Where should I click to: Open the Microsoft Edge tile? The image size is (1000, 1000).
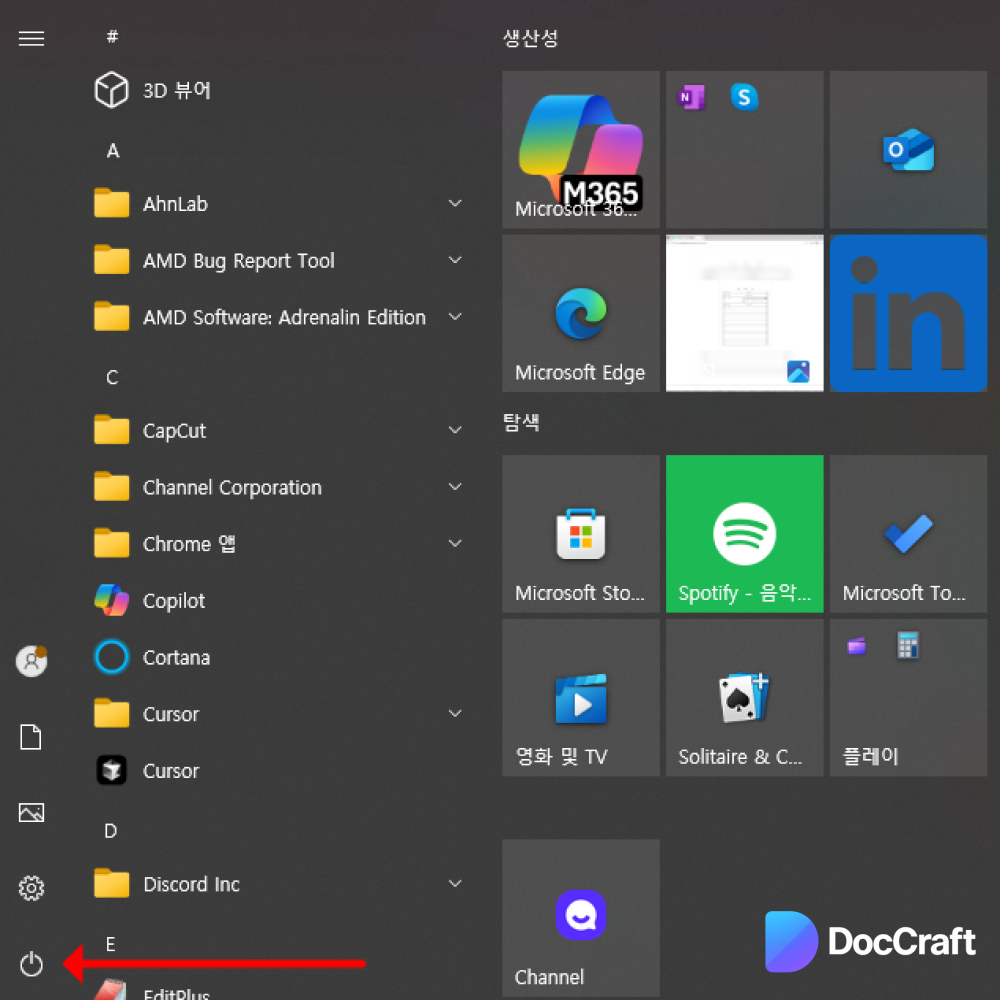[580, 313]
